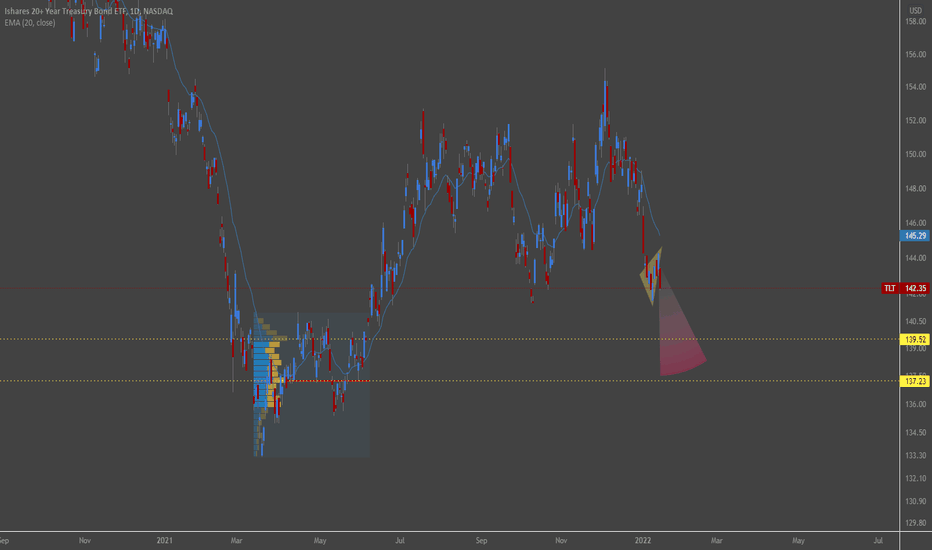The image size is (932, 550).
Task: Click the Mar 2022 date label
Action: tap(716, 540)
